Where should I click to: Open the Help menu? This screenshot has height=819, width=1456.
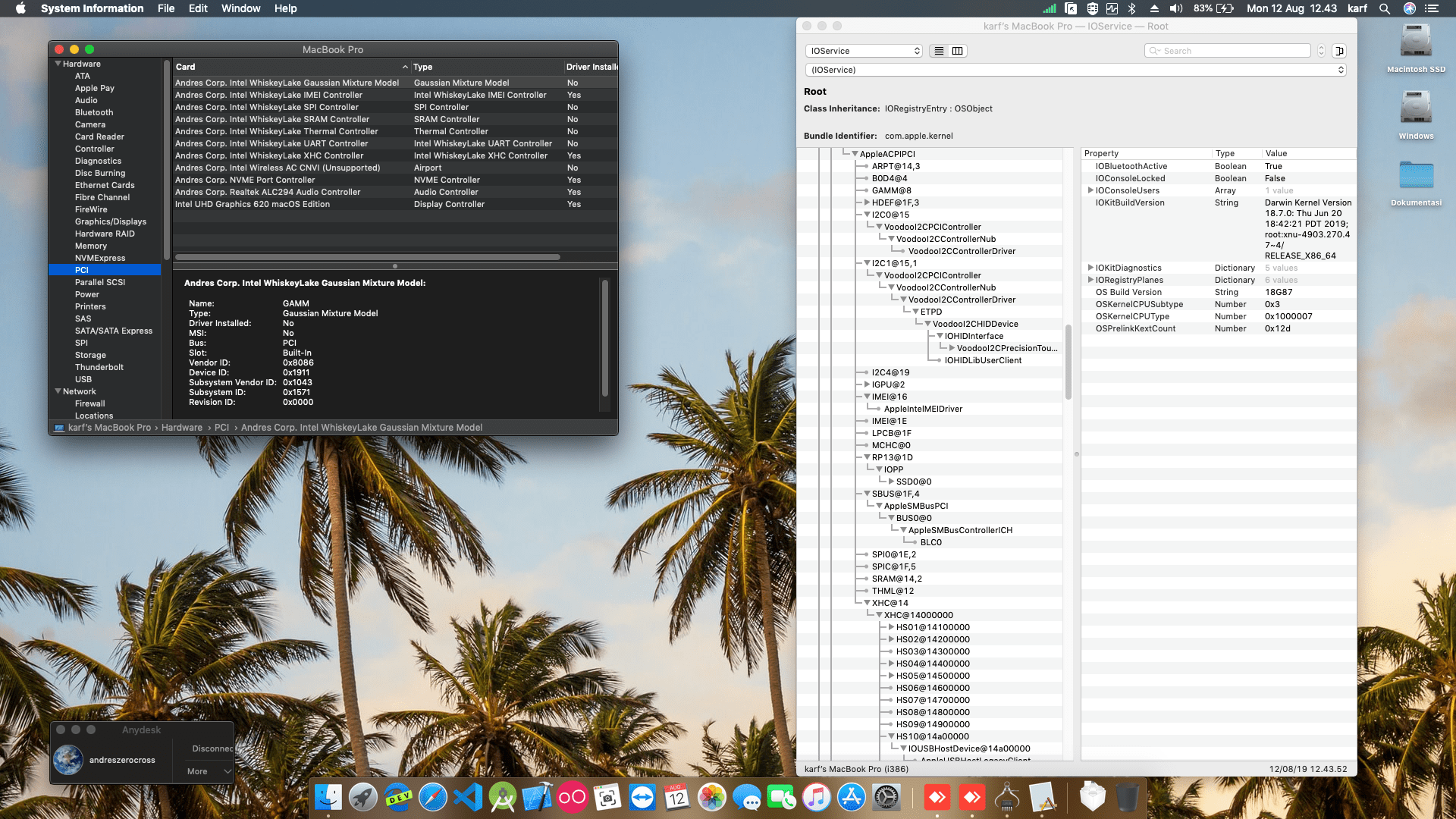tap(285, 8)
